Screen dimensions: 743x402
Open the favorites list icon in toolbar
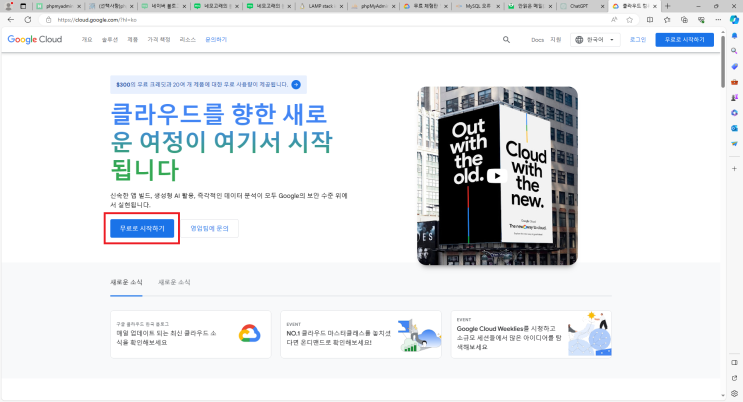point(667,20)
